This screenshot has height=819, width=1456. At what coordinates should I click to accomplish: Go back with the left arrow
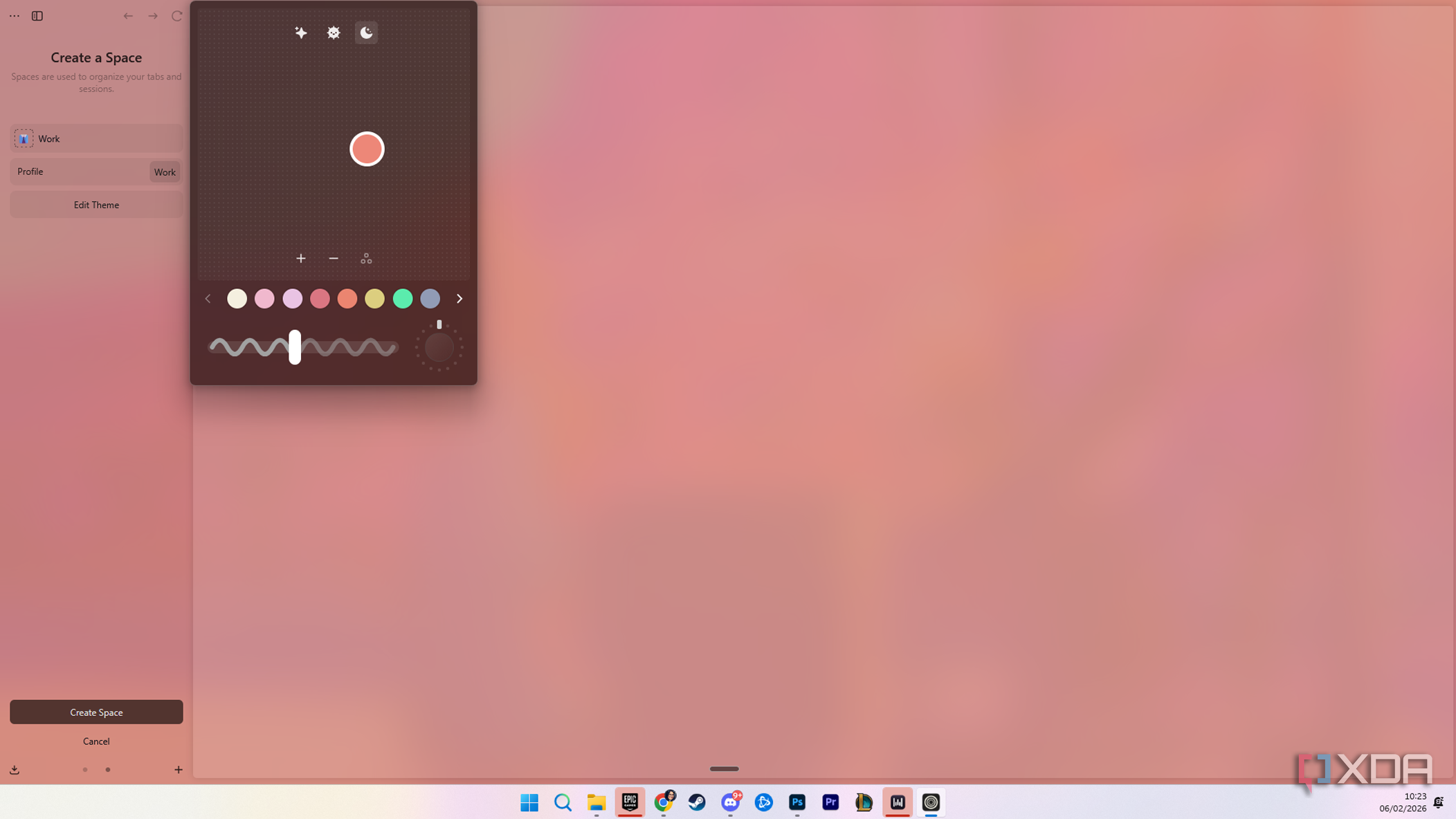point(128,16)
